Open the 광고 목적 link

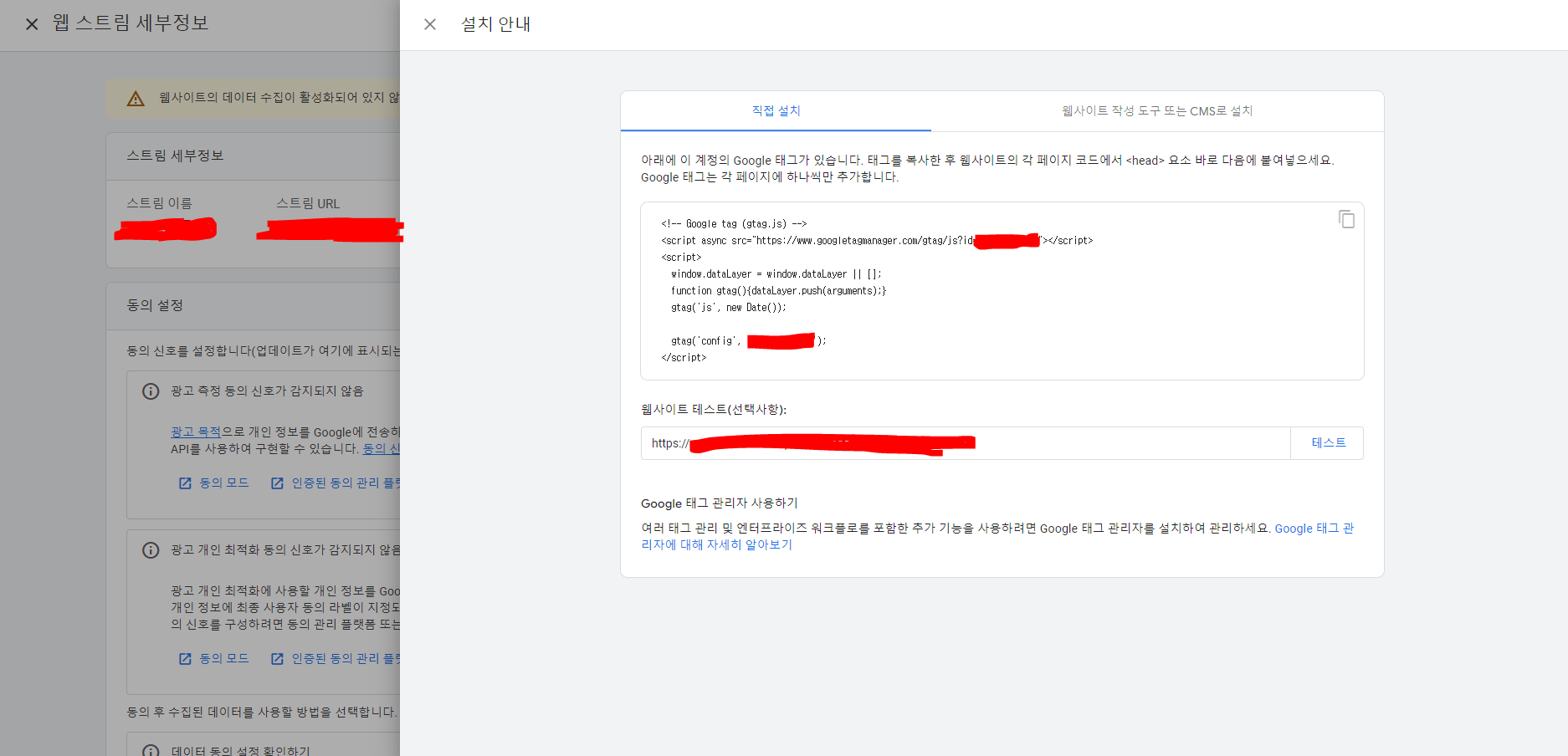point(196,432)
